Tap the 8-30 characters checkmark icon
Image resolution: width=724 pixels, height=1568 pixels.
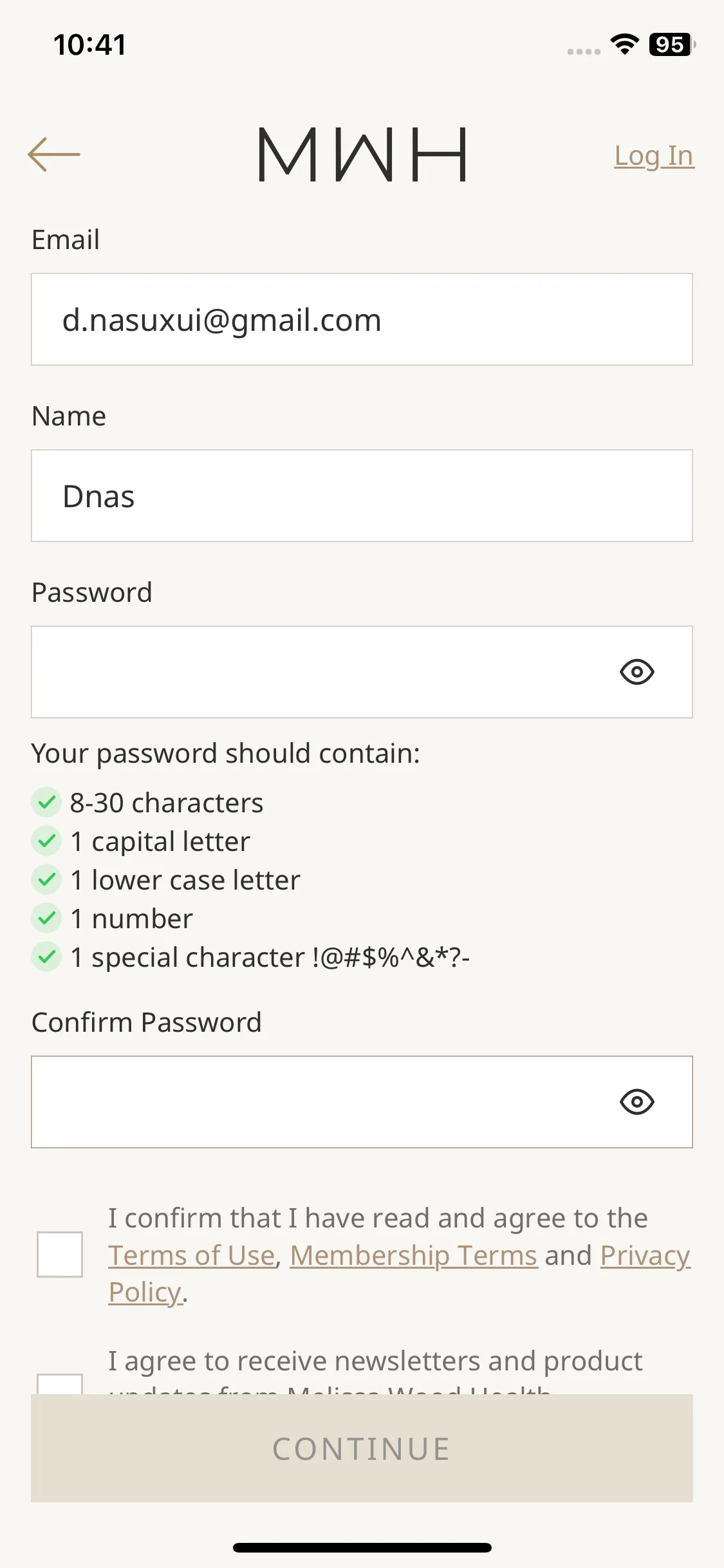[x=46, y=803]
